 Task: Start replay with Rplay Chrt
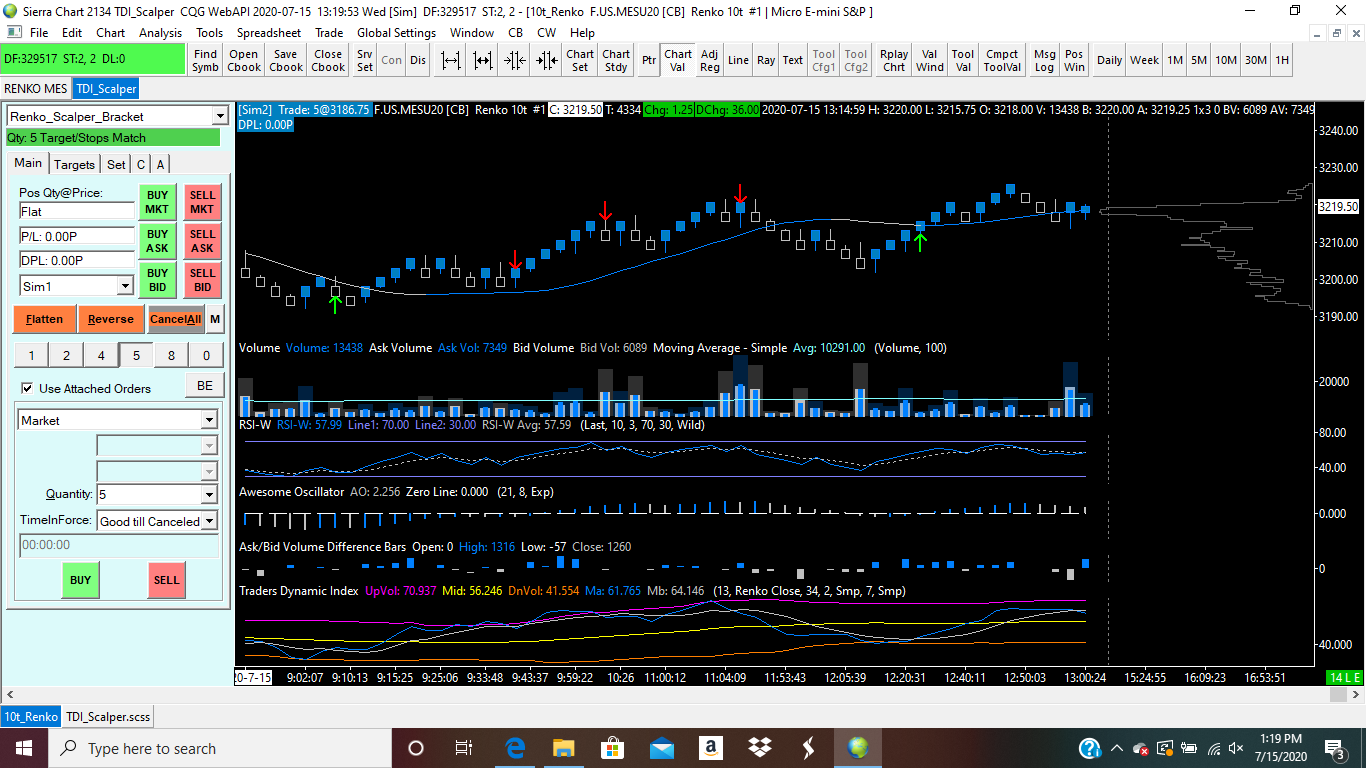tap(894, 60)
